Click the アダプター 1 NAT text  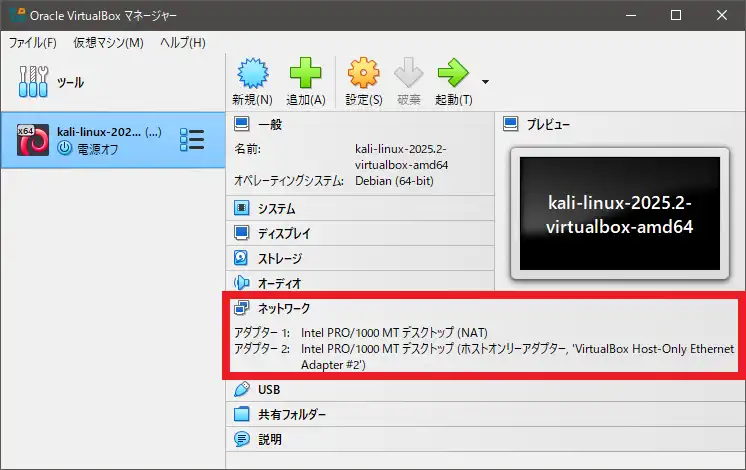pos(394,333)
